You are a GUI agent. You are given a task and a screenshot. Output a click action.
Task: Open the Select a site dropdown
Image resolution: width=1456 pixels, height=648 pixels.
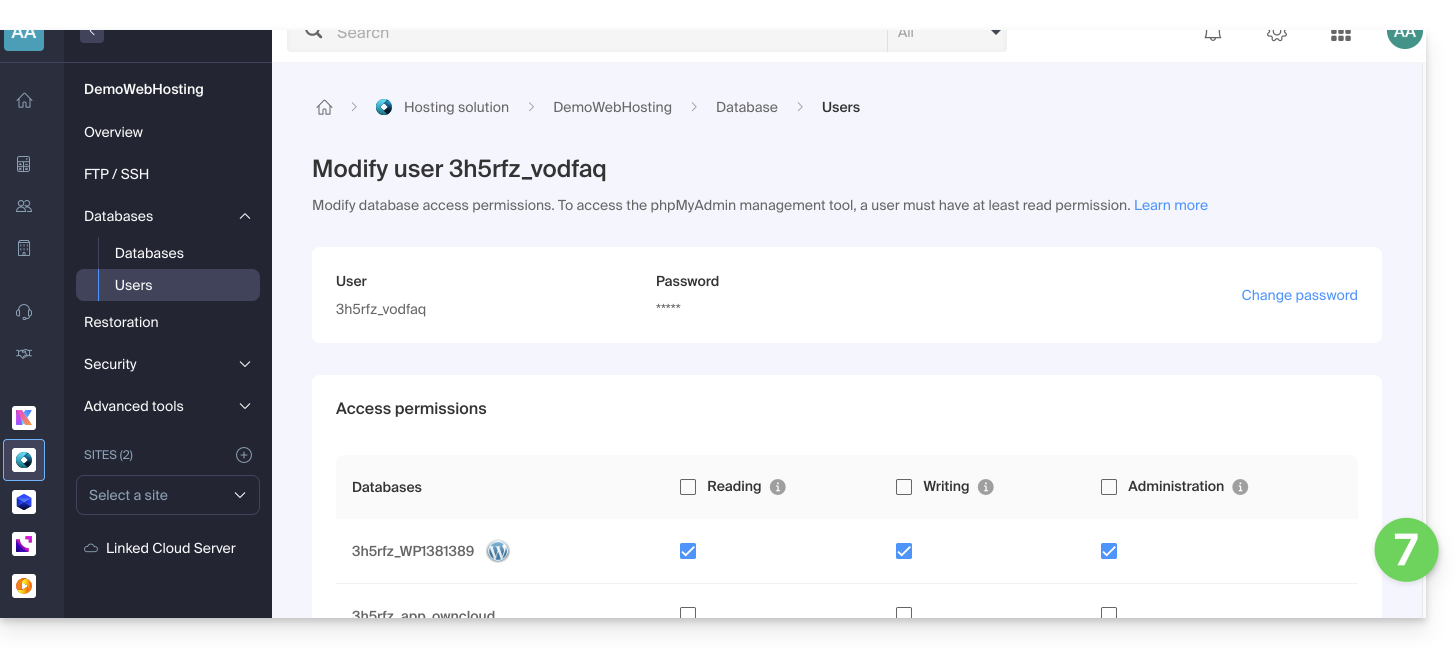(168, 495)
